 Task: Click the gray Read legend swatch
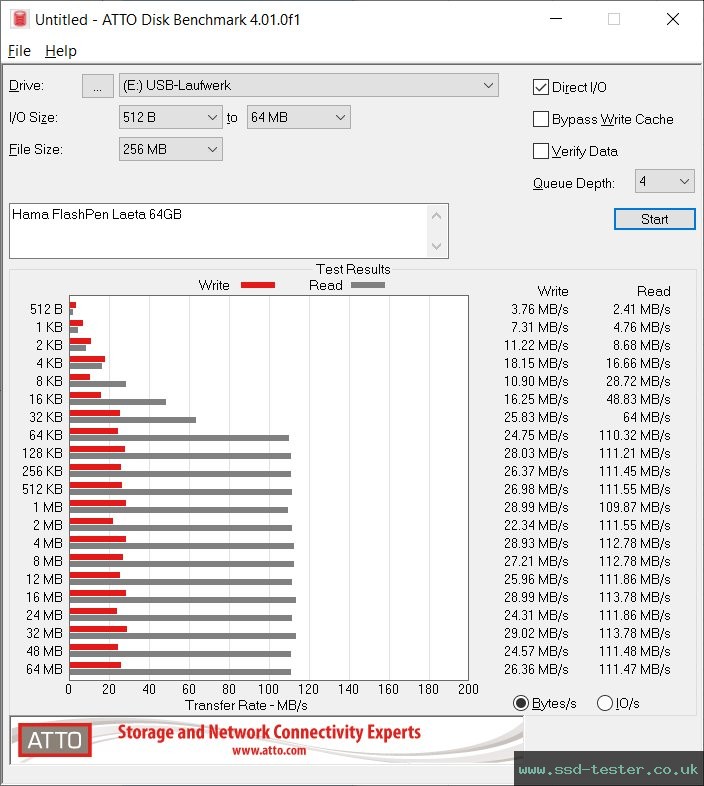pos(368,285)
